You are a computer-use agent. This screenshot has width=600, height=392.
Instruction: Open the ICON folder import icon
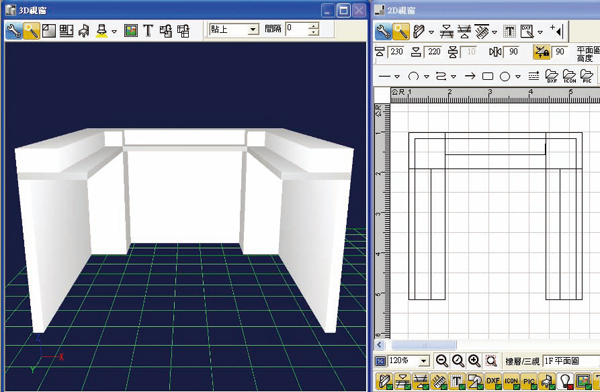pyautogui.click(x=569, y=76)
